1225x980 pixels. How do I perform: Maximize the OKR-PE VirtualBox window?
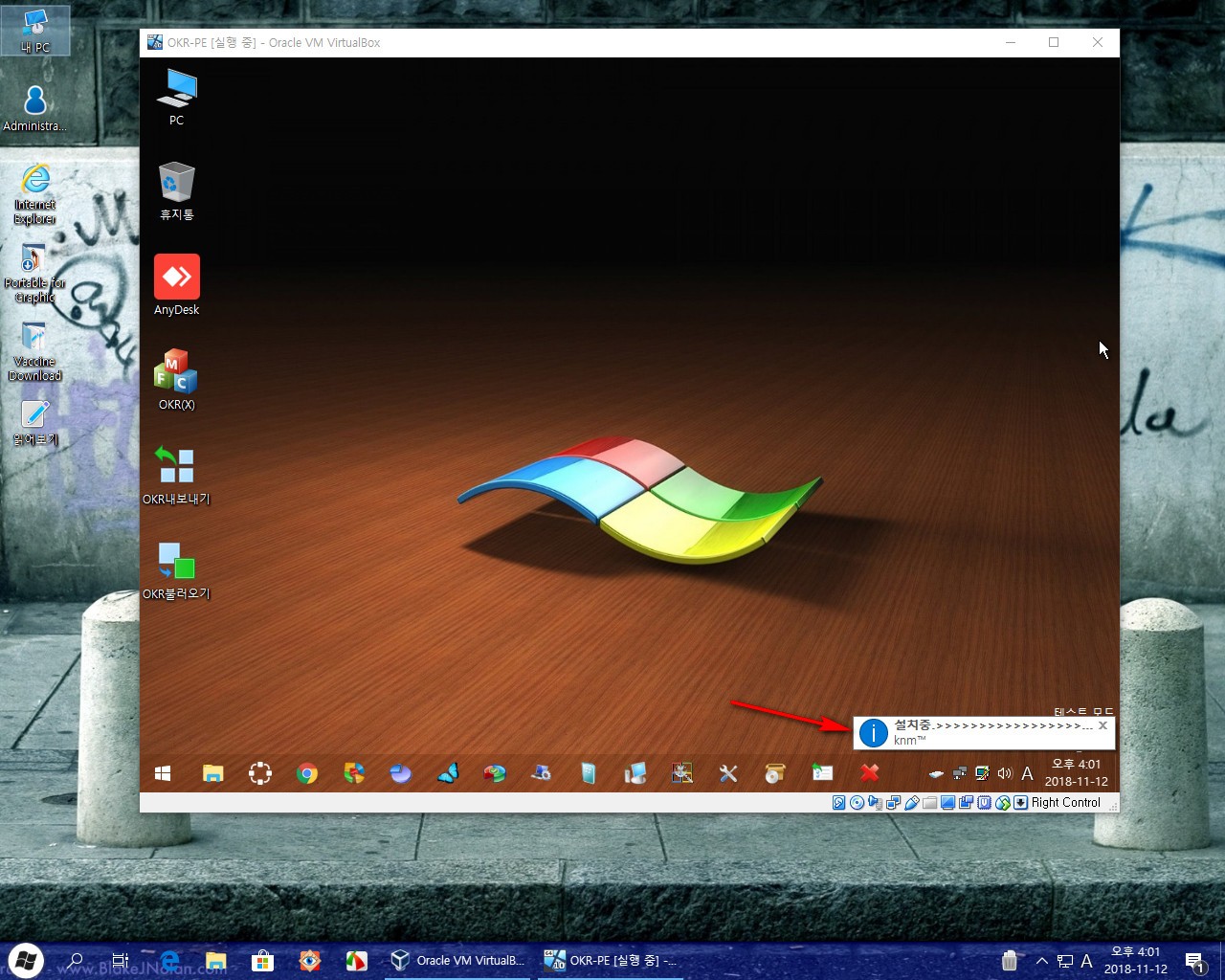[1054, 42]
